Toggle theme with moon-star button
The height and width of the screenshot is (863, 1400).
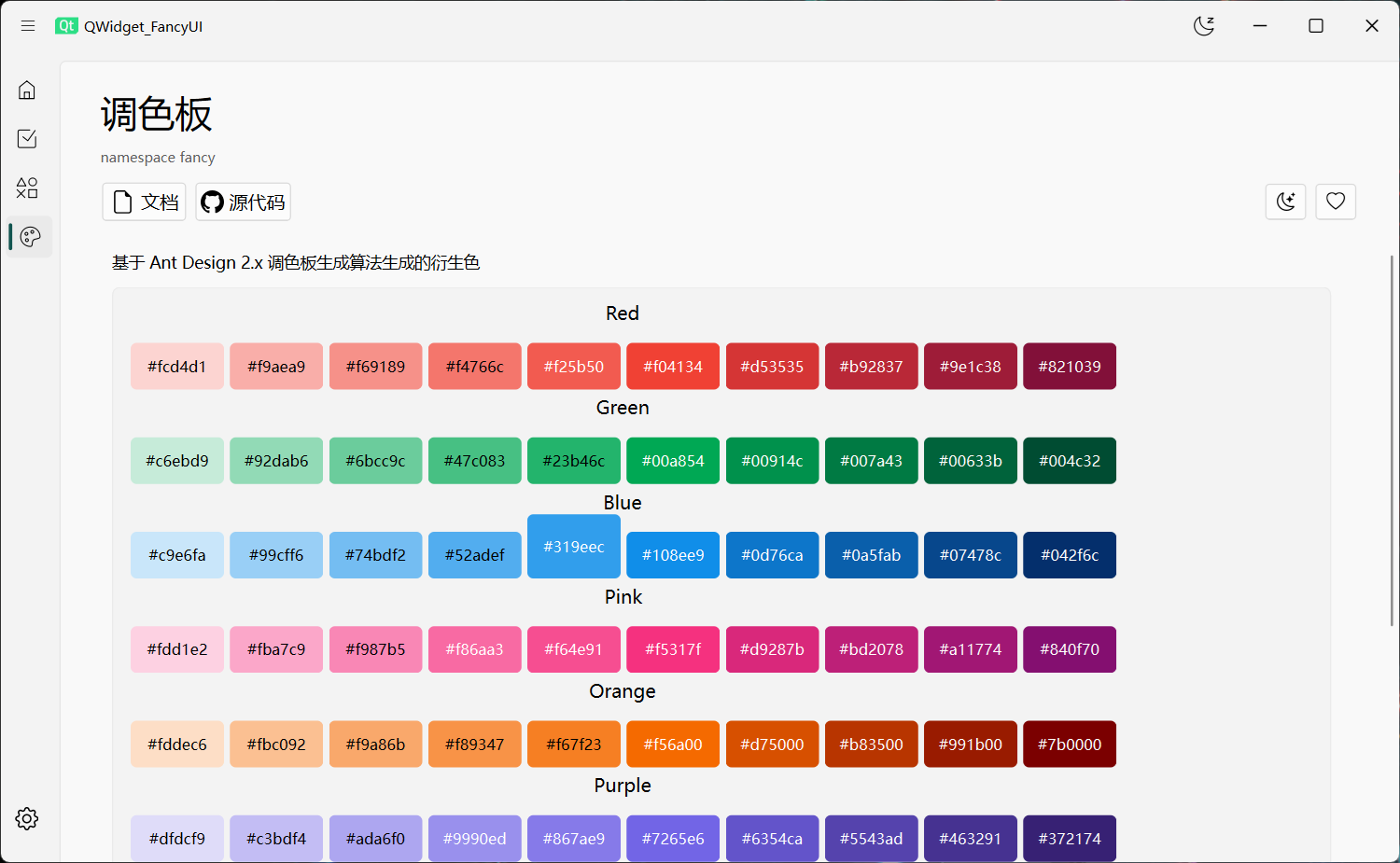(1285, 202)
